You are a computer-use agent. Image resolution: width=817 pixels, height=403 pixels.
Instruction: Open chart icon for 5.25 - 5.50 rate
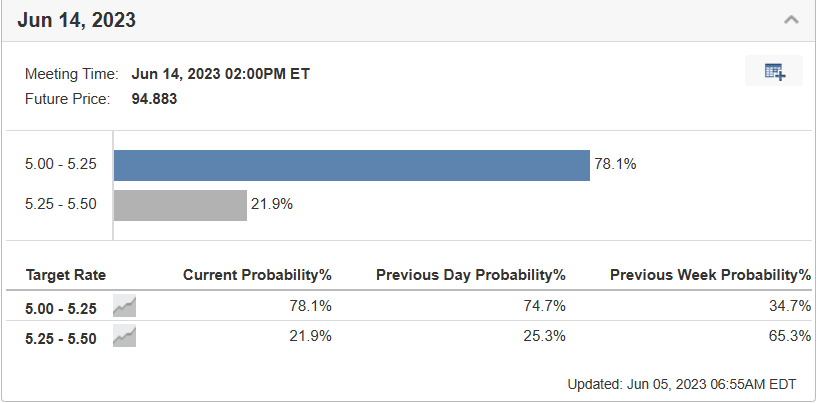125,336
